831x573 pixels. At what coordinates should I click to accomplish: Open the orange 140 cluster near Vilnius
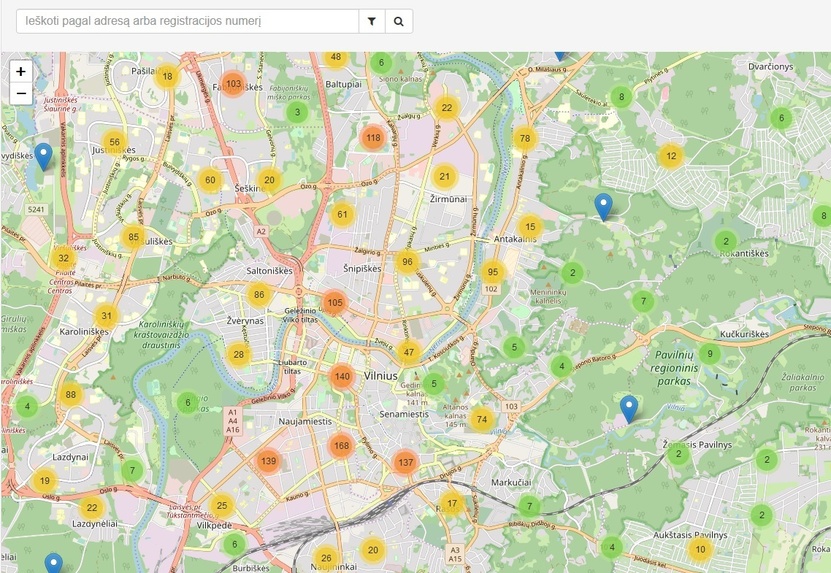click(x=342, y=377)
